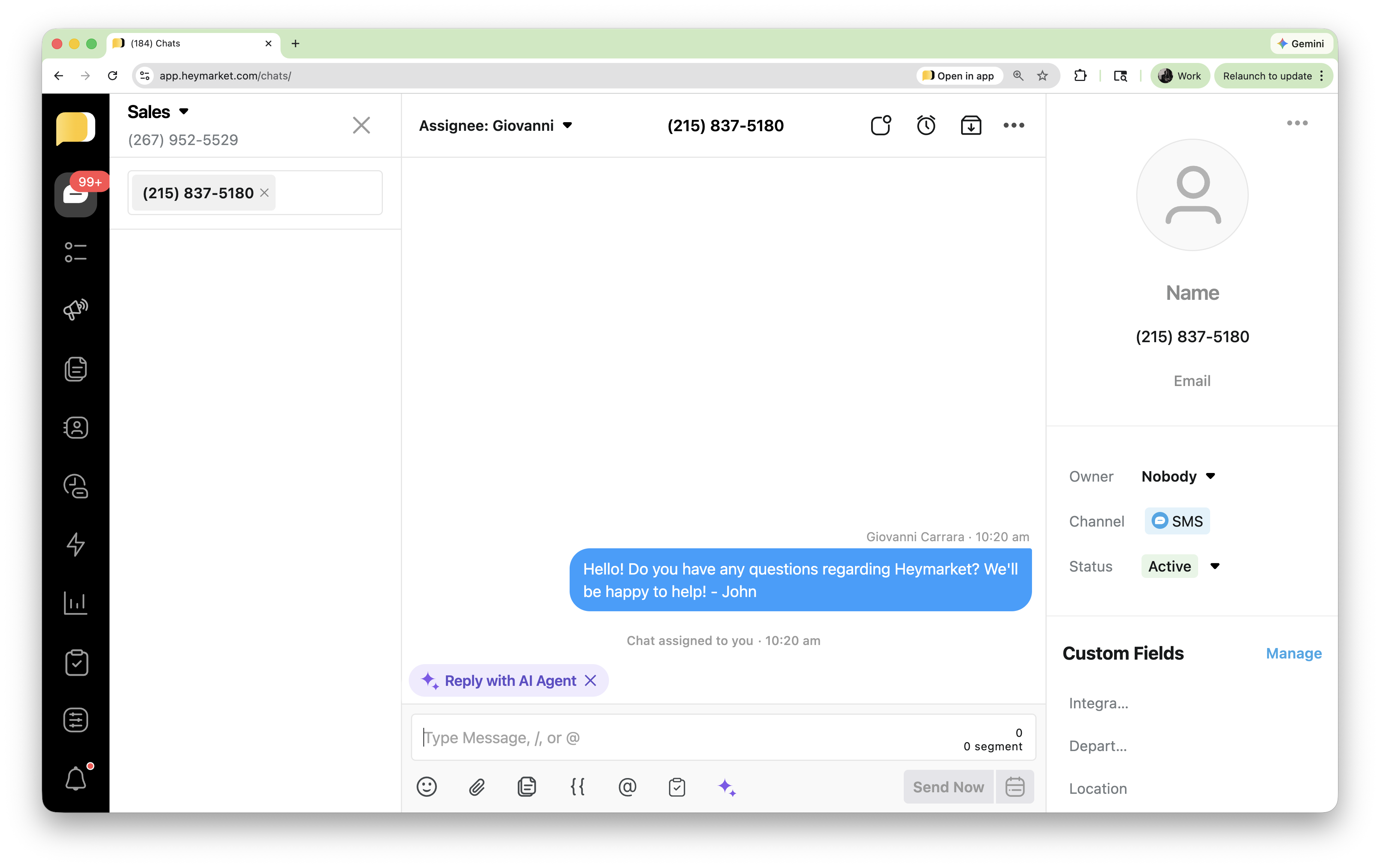The height and width of the screenshot is (868, 1380).
Task: Click the Manage custom fields link
Action: (x=1293, y=653)
